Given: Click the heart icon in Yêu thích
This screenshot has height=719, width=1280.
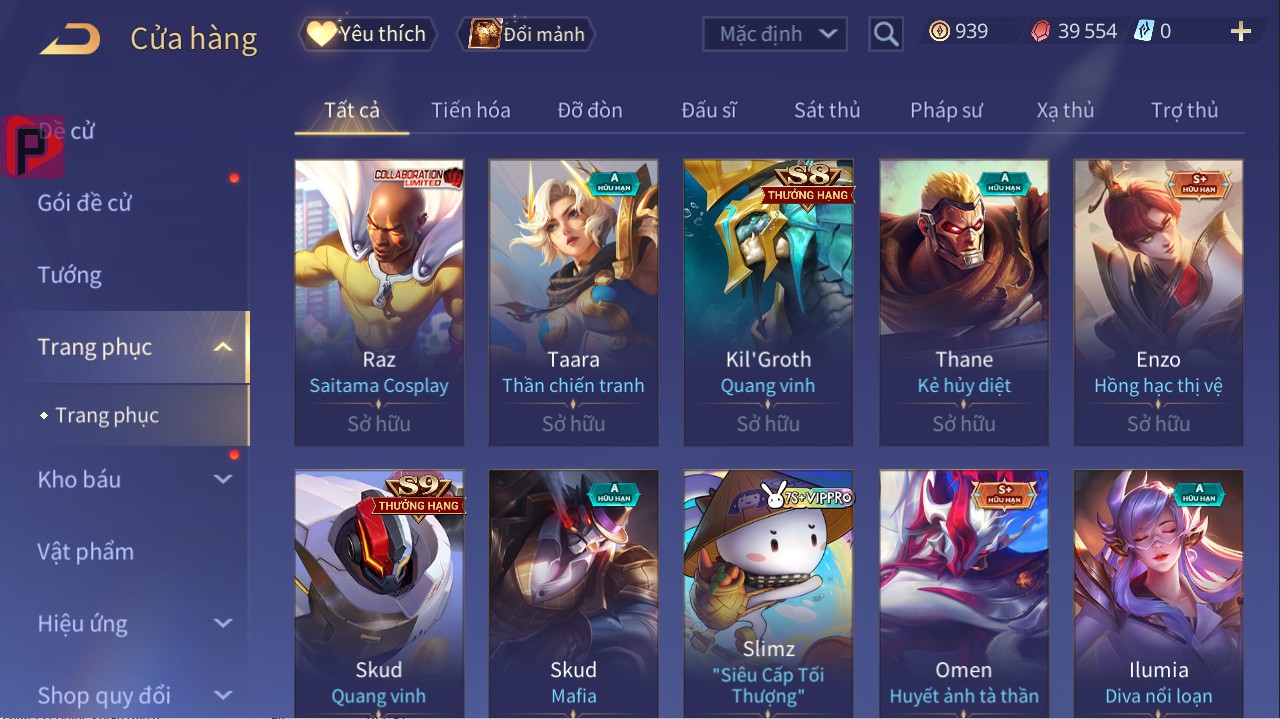Looking at the screenshot, I should point(321,34).
